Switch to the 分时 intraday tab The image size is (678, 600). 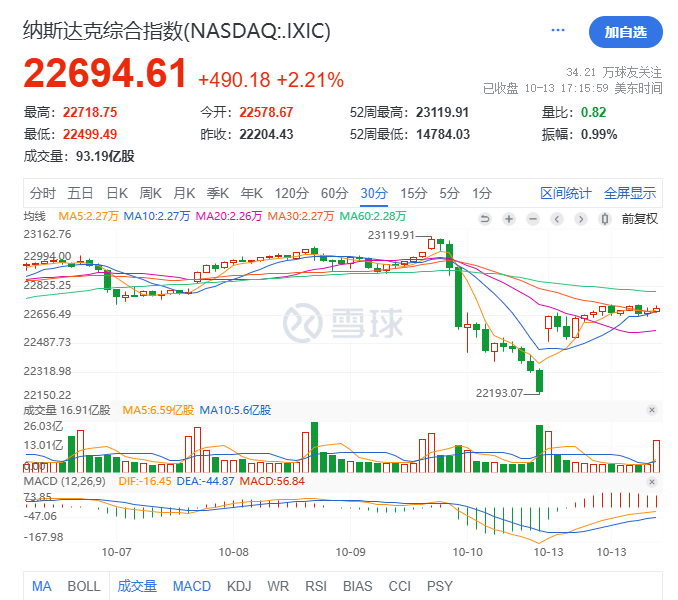pos(43,193)
